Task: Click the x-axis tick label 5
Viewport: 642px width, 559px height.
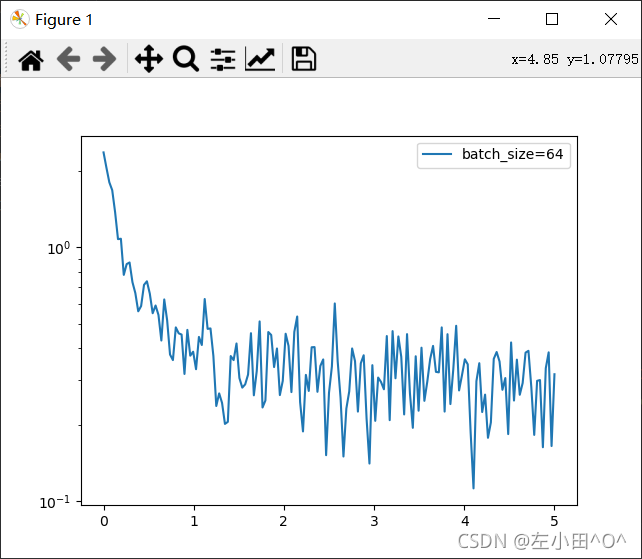Action: pos(554,521)
